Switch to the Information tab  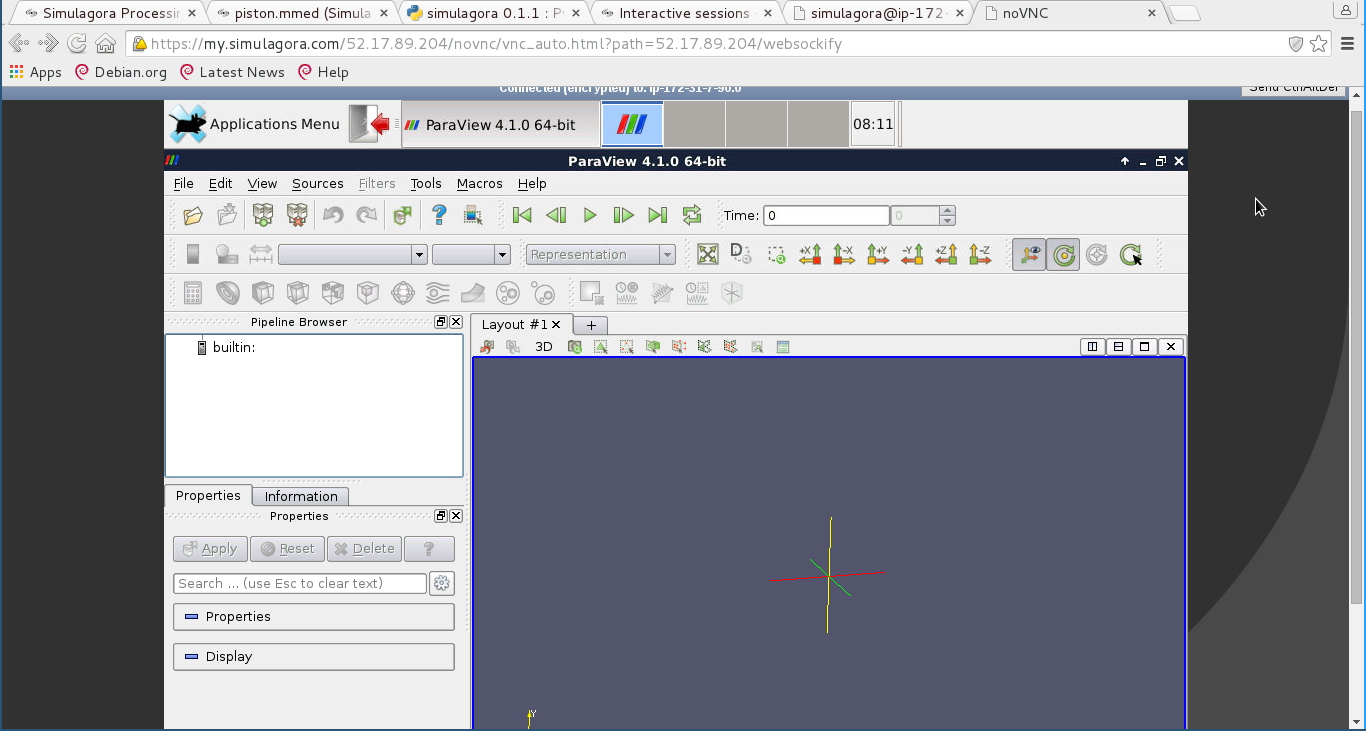click(x=301, y=496)
